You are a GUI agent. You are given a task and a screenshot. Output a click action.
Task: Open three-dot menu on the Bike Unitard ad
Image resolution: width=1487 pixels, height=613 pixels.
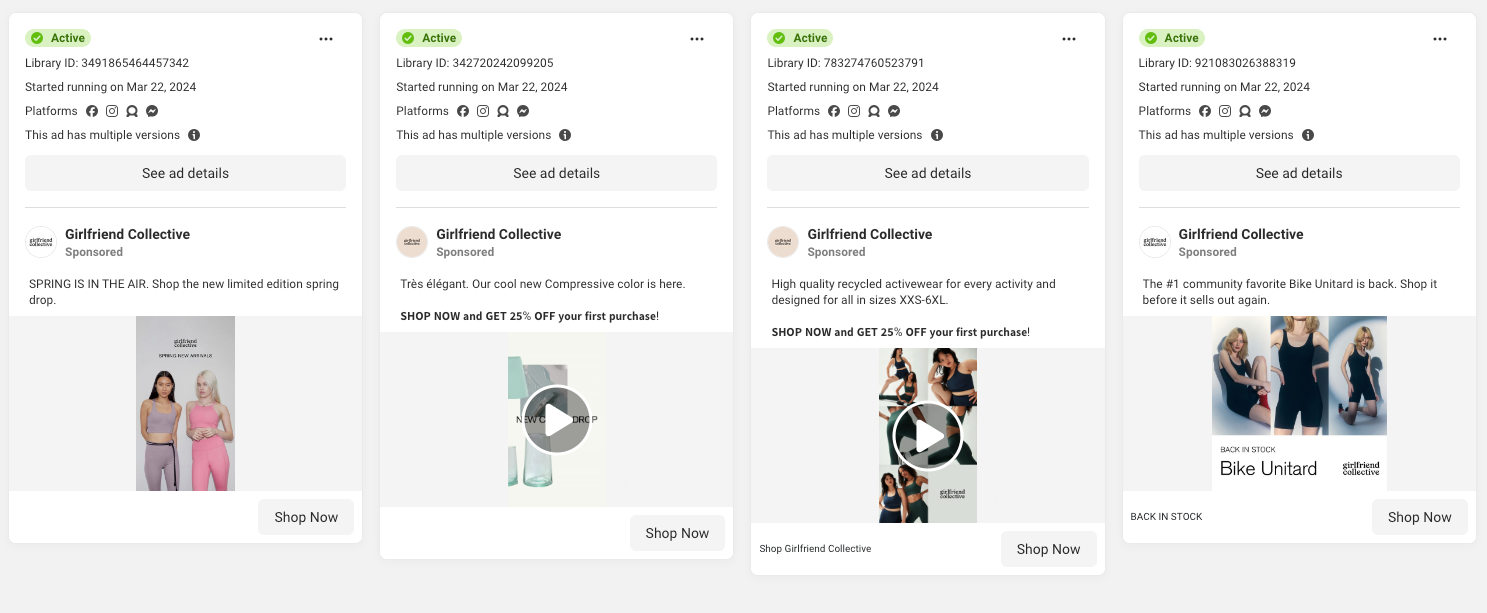[1439, 39]
